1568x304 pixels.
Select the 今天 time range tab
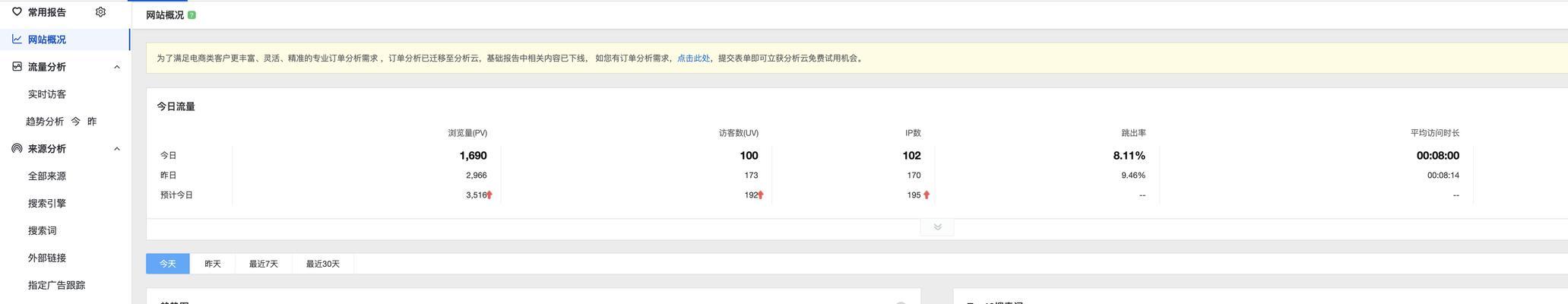(168, 264)
